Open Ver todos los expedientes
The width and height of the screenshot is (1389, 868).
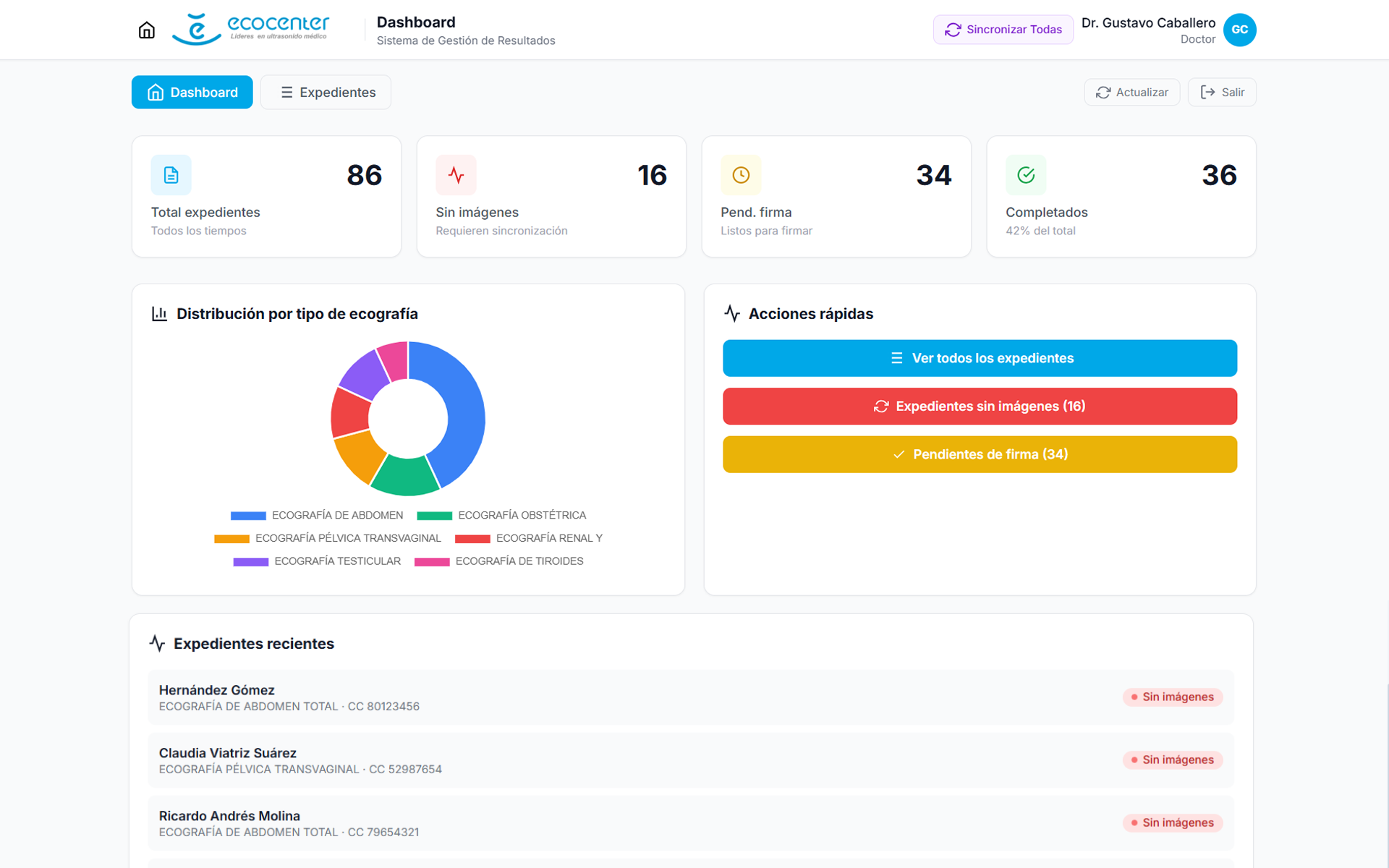click(980, 358)
